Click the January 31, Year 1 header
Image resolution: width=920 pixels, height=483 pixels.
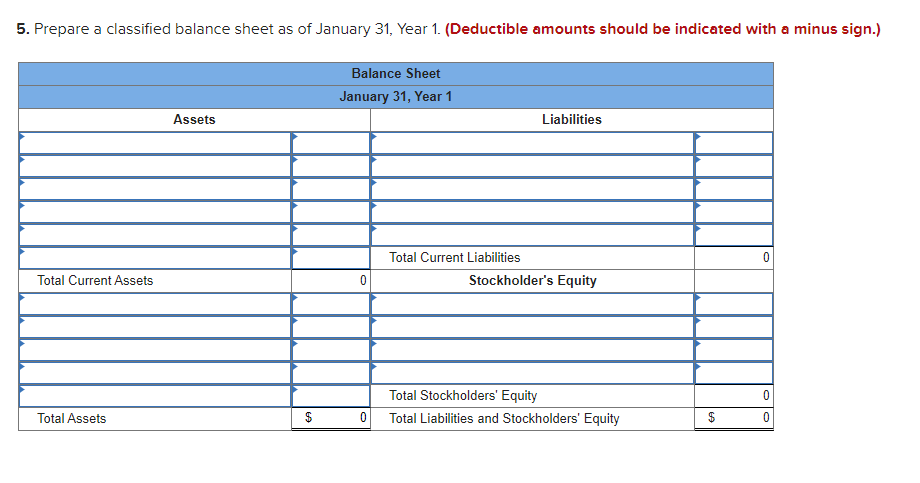[x=396, y=97]
